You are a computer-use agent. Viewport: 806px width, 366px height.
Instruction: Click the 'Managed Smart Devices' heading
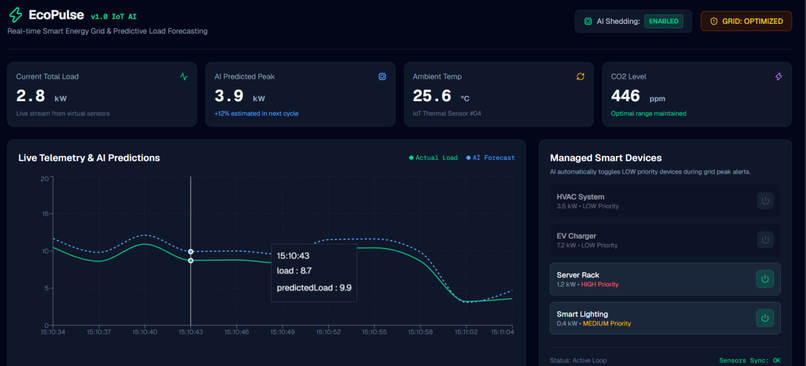tap(606, 158)
